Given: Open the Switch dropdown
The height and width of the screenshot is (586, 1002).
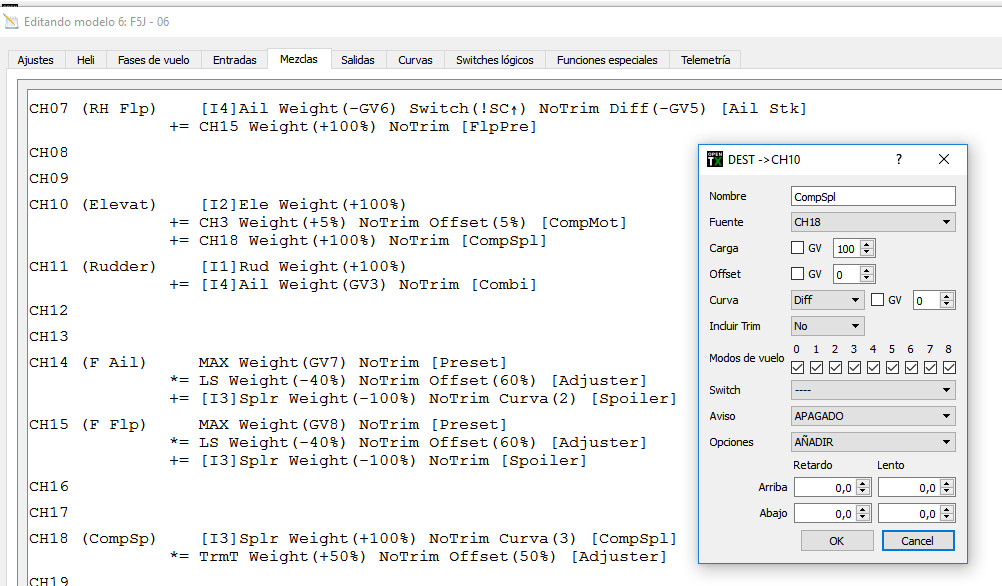Looking at the screenshot, I should (x=872, y=390).
